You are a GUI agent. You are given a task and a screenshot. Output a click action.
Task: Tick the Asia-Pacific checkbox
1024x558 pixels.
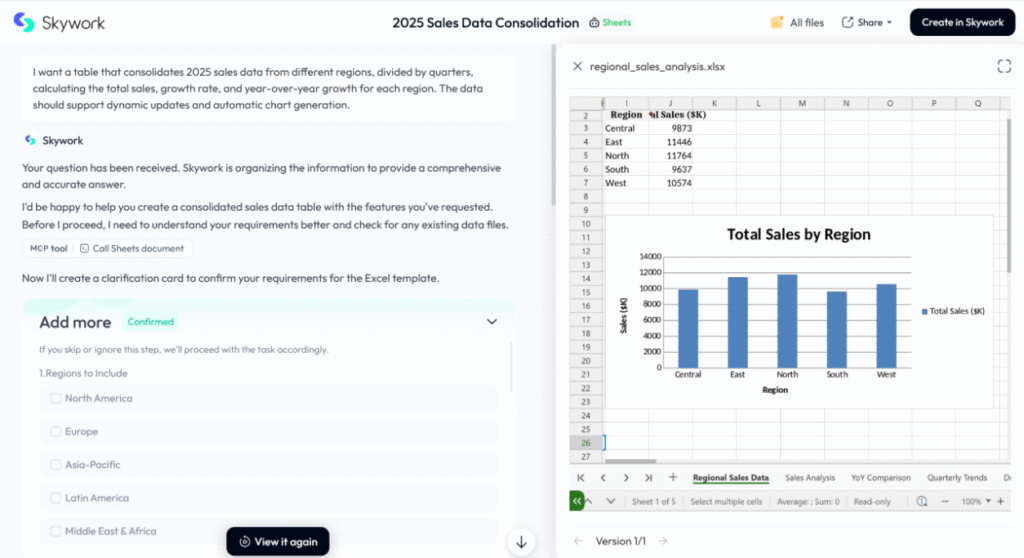pyautogui.click(x=56, y=465)
